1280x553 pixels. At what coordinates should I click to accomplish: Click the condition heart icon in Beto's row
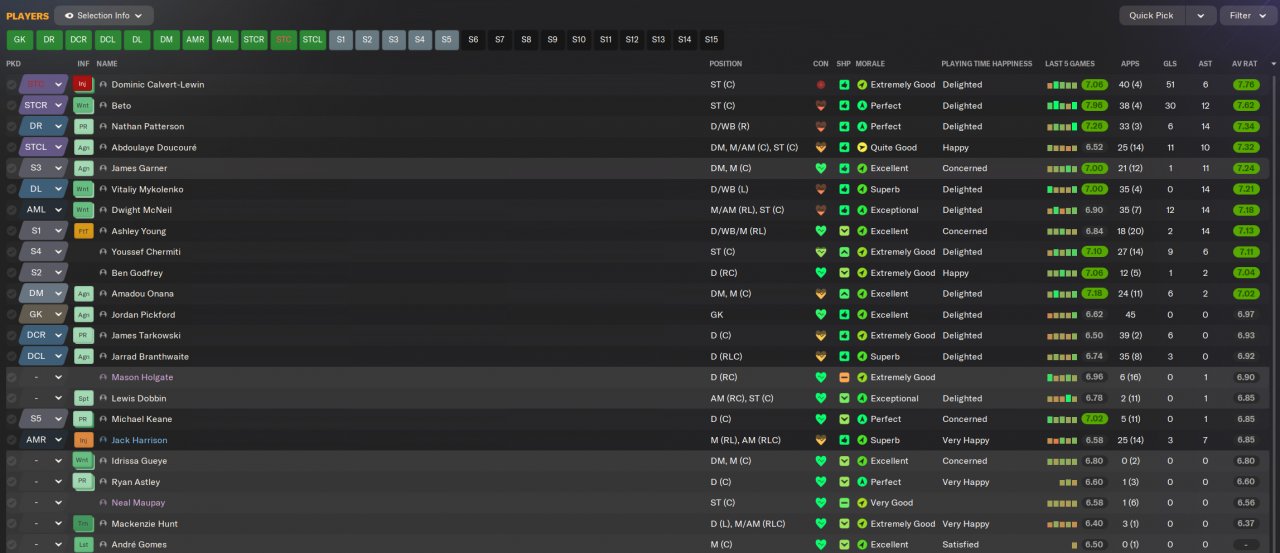pos(821,106)
